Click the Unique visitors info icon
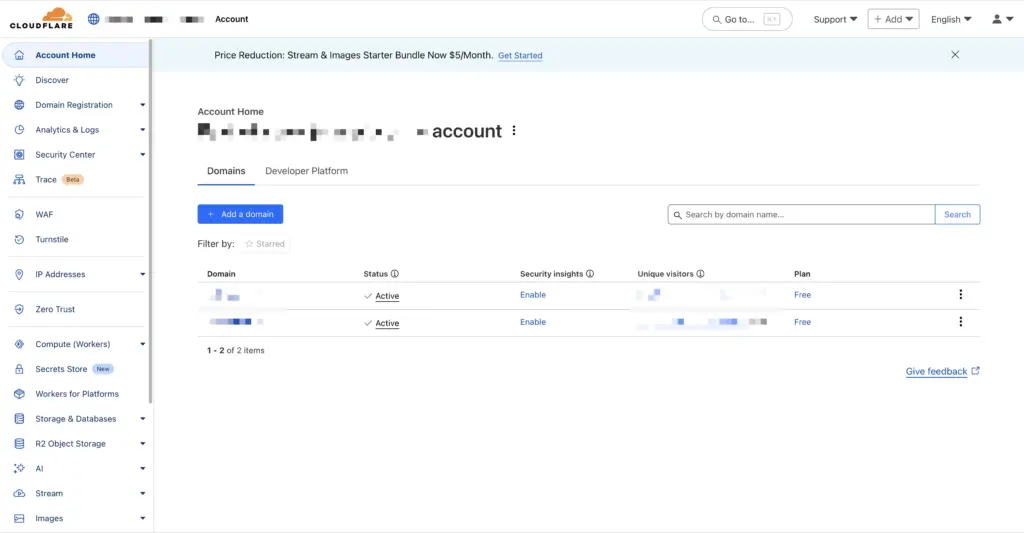The width and height of the screenshot is (1024, 533). 700,274
